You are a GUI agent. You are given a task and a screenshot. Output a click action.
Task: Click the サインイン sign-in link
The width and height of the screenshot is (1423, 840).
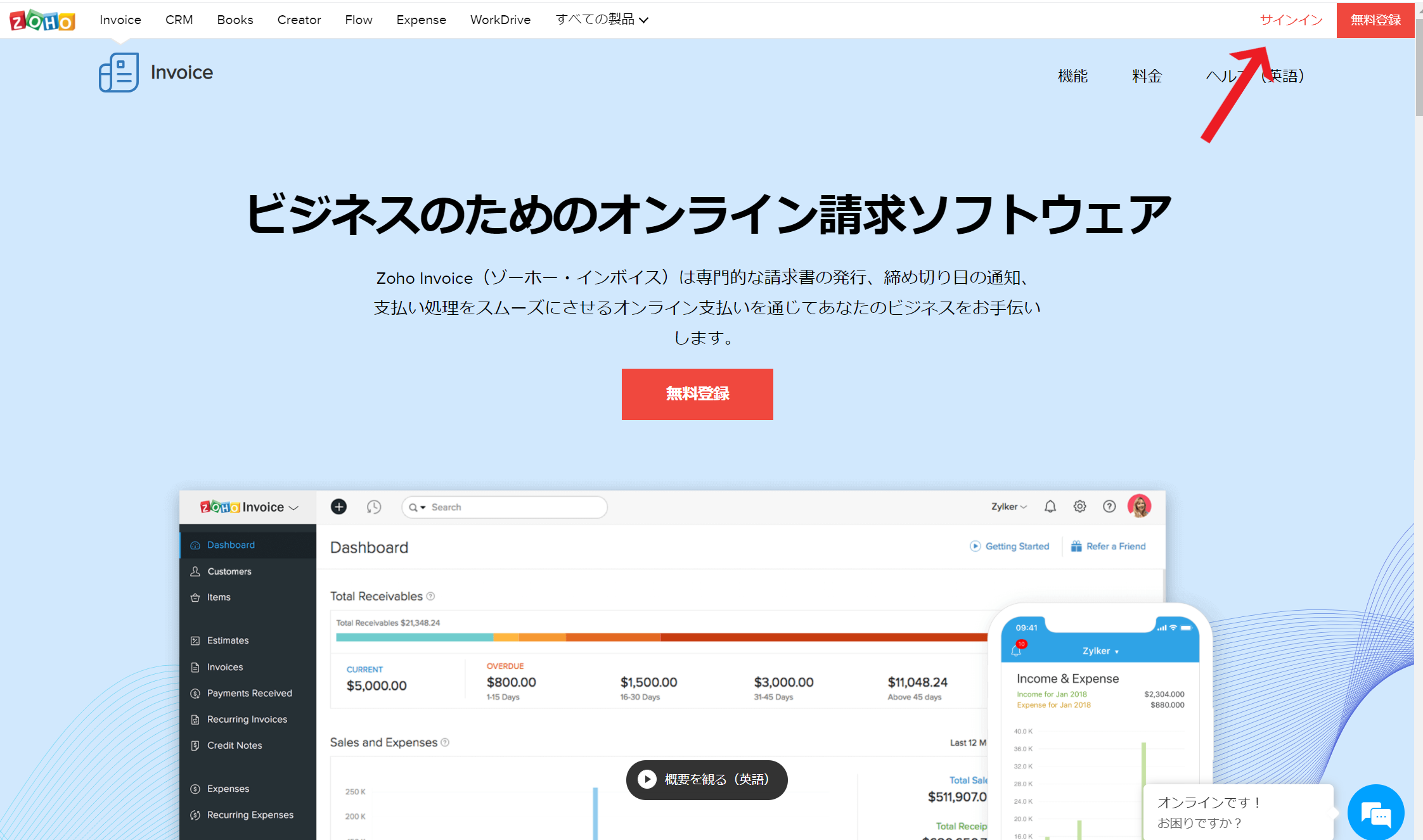coord(1291,20)
